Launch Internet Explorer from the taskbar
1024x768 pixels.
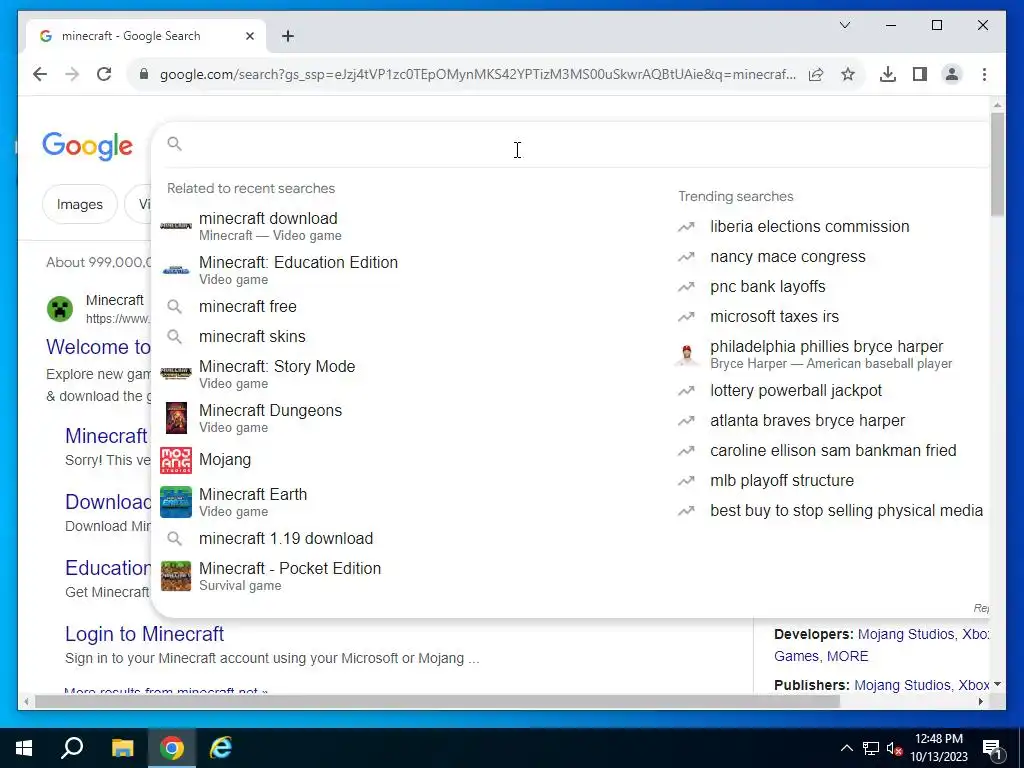(221, 748)
